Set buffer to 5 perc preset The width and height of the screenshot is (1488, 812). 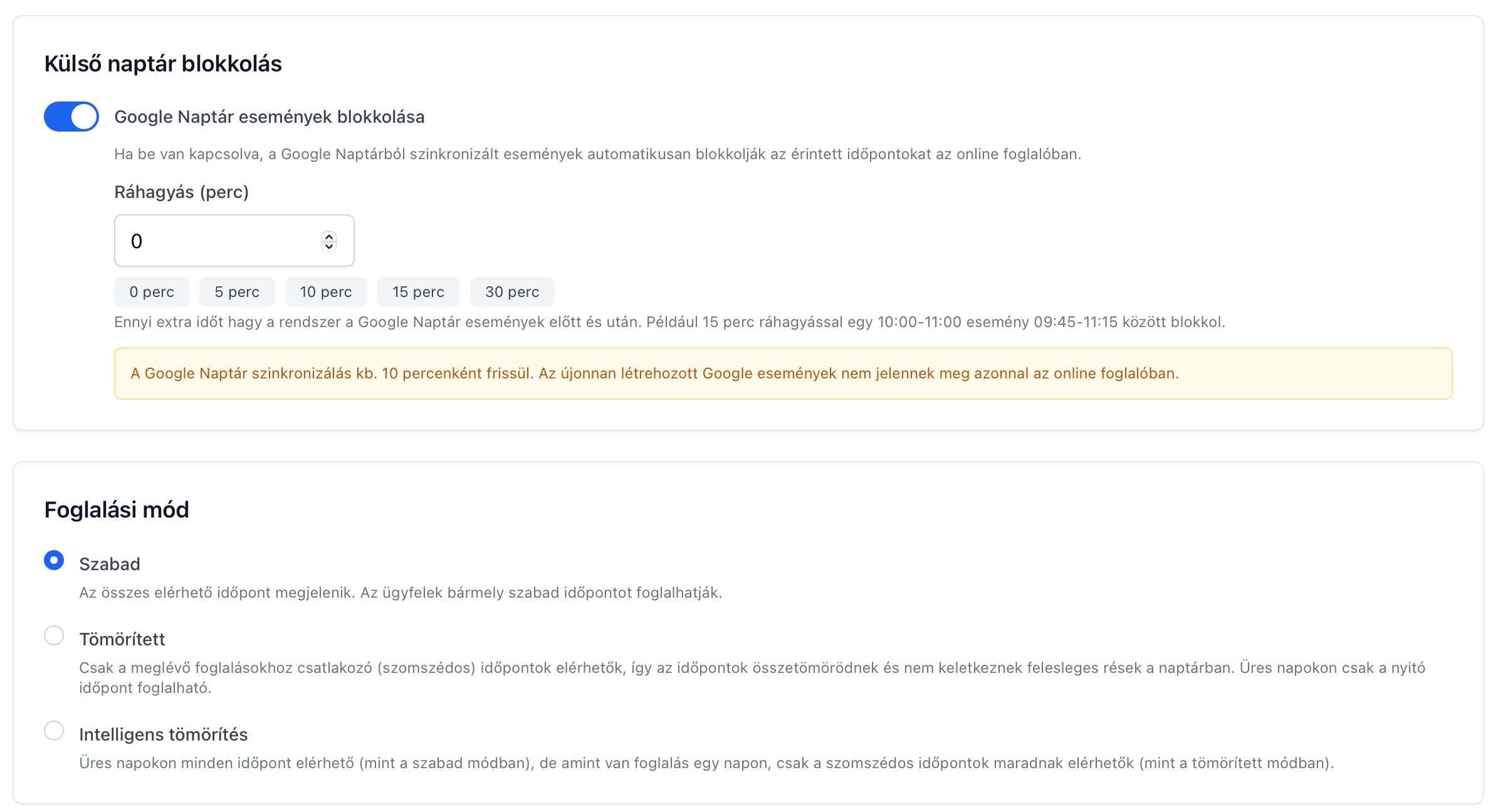click(x=237, y=292)
